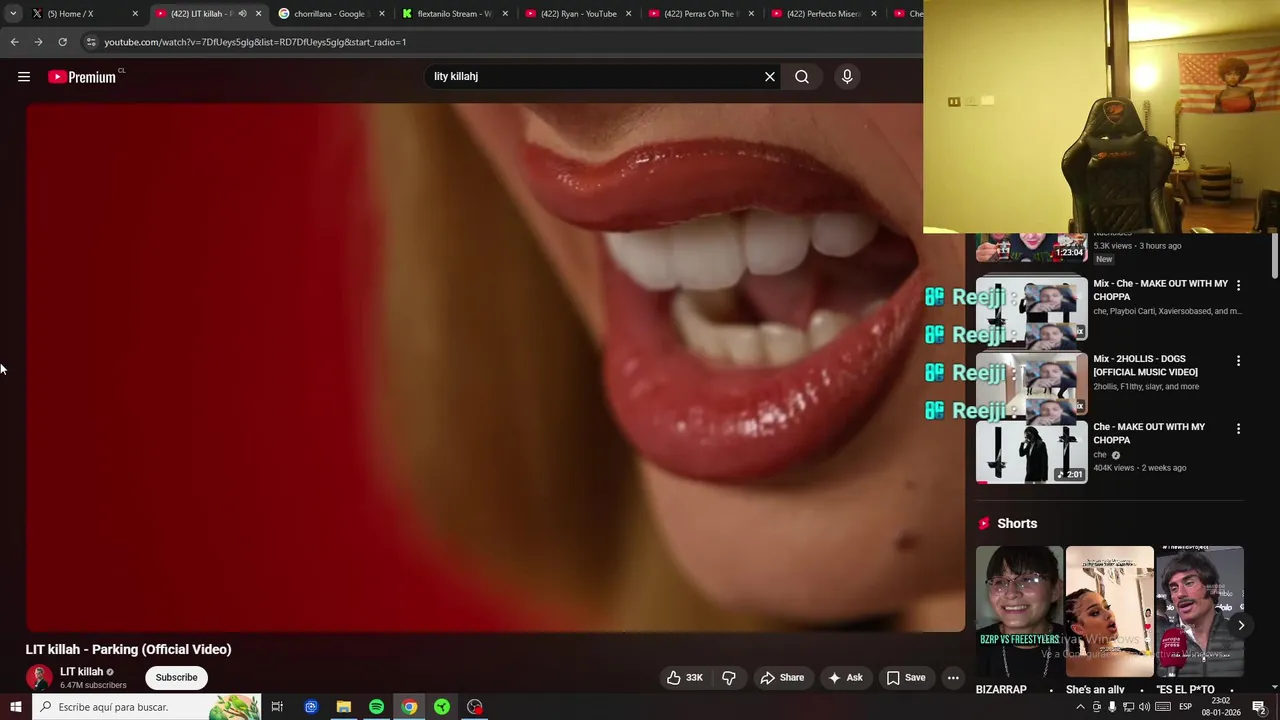
Task: Click the Windows taskbar search box
Action: [x=147, y=707]
